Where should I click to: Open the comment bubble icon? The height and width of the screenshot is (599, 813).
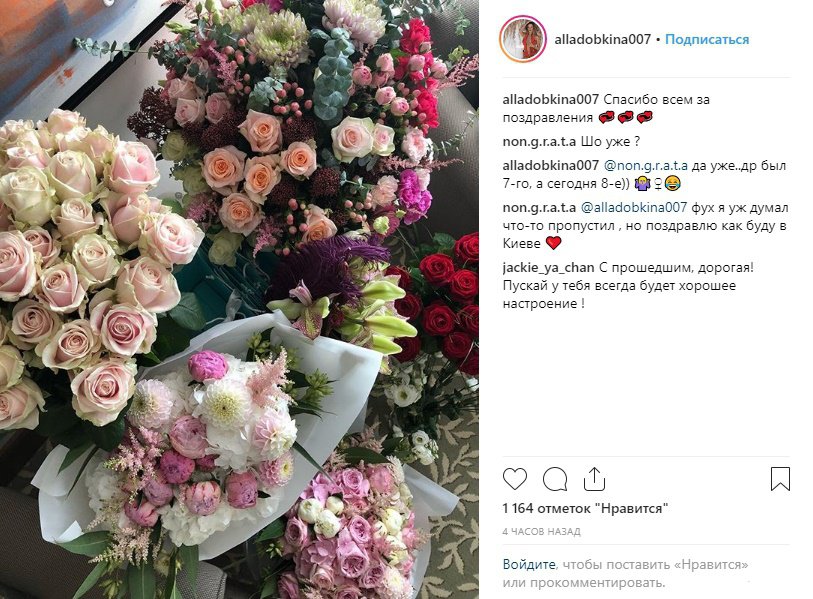coord(554,479)
